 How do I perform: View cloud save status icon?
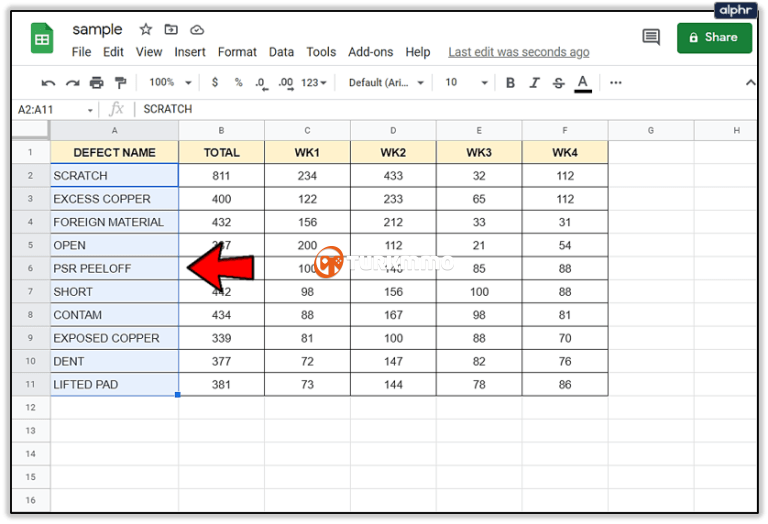pyautogui.click(x=197, y=30)
